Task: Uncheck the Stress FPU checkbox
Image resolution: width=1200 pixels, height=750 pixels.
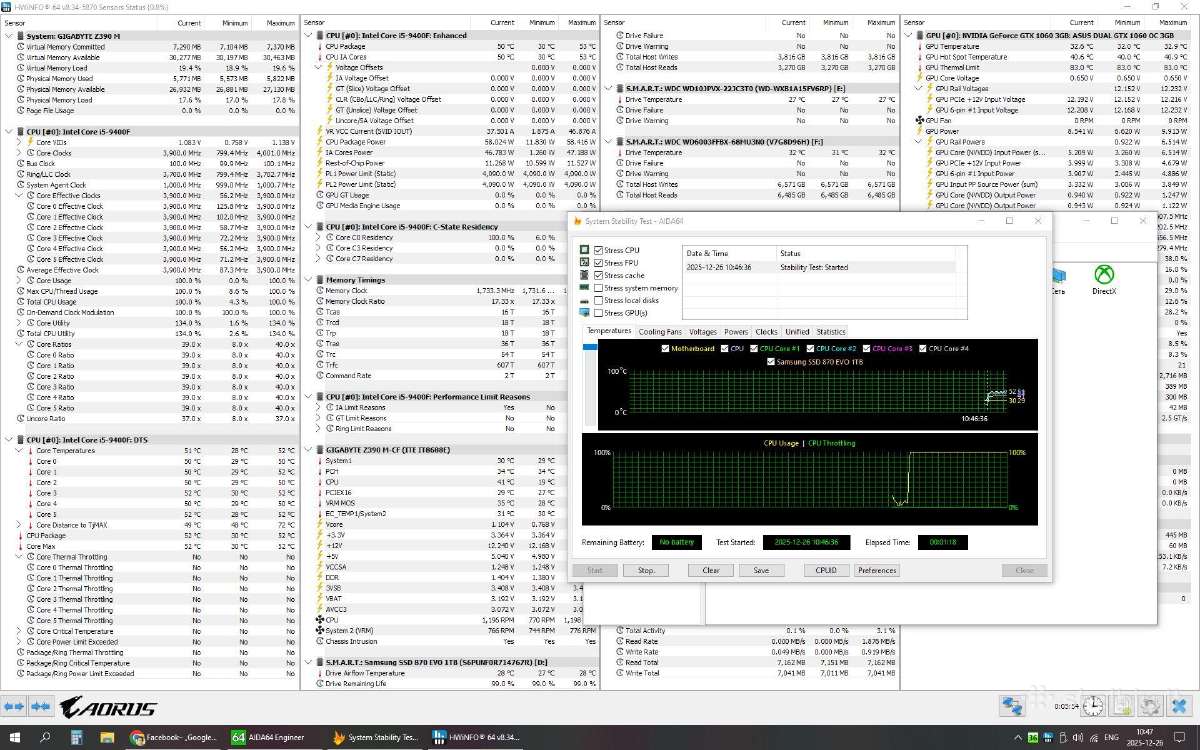Action: coord(598,263)
